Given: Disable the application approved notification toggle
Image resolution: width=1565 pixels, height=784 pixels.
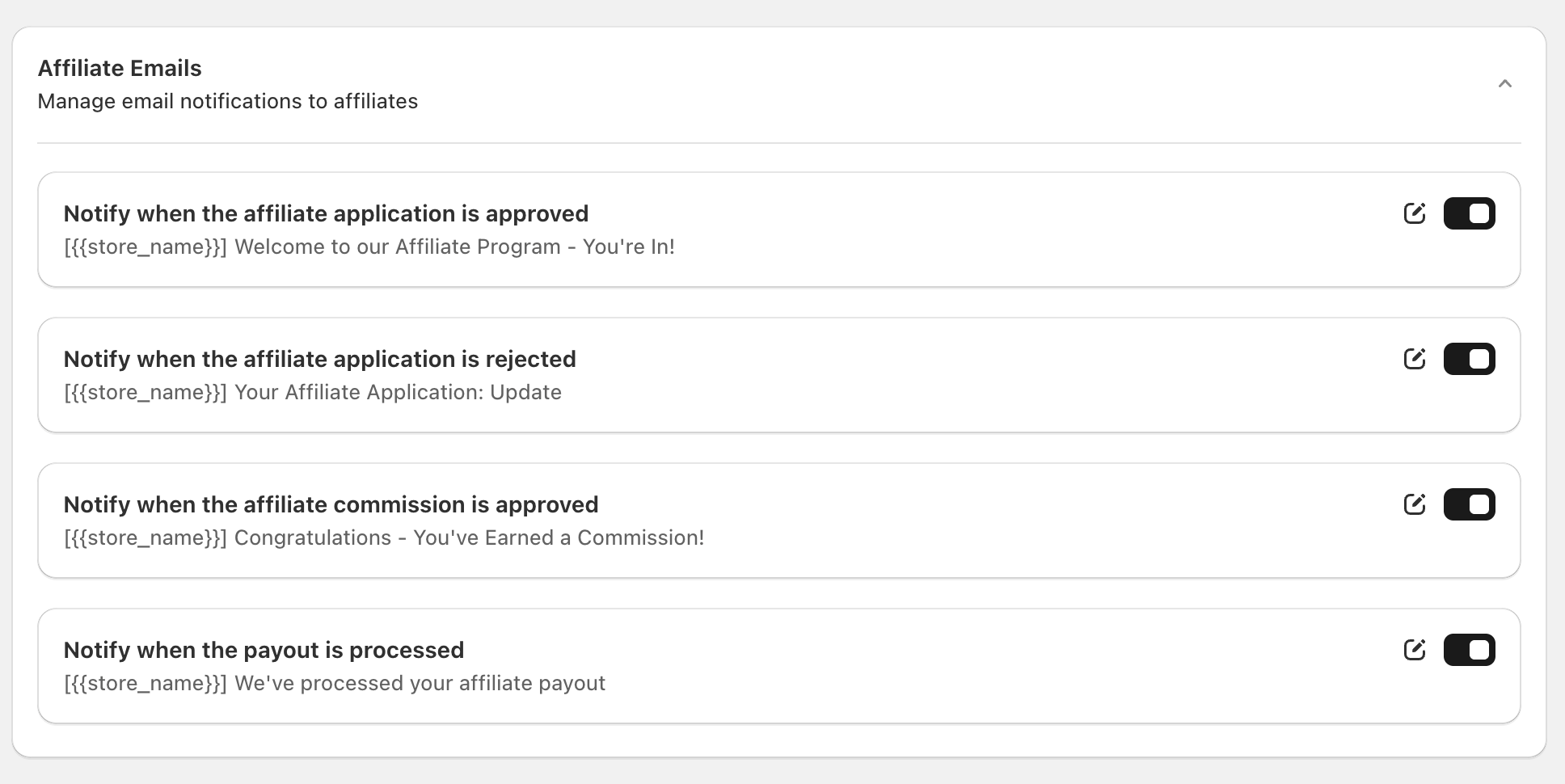Looking at the screenshot, I should point(1469,213).
